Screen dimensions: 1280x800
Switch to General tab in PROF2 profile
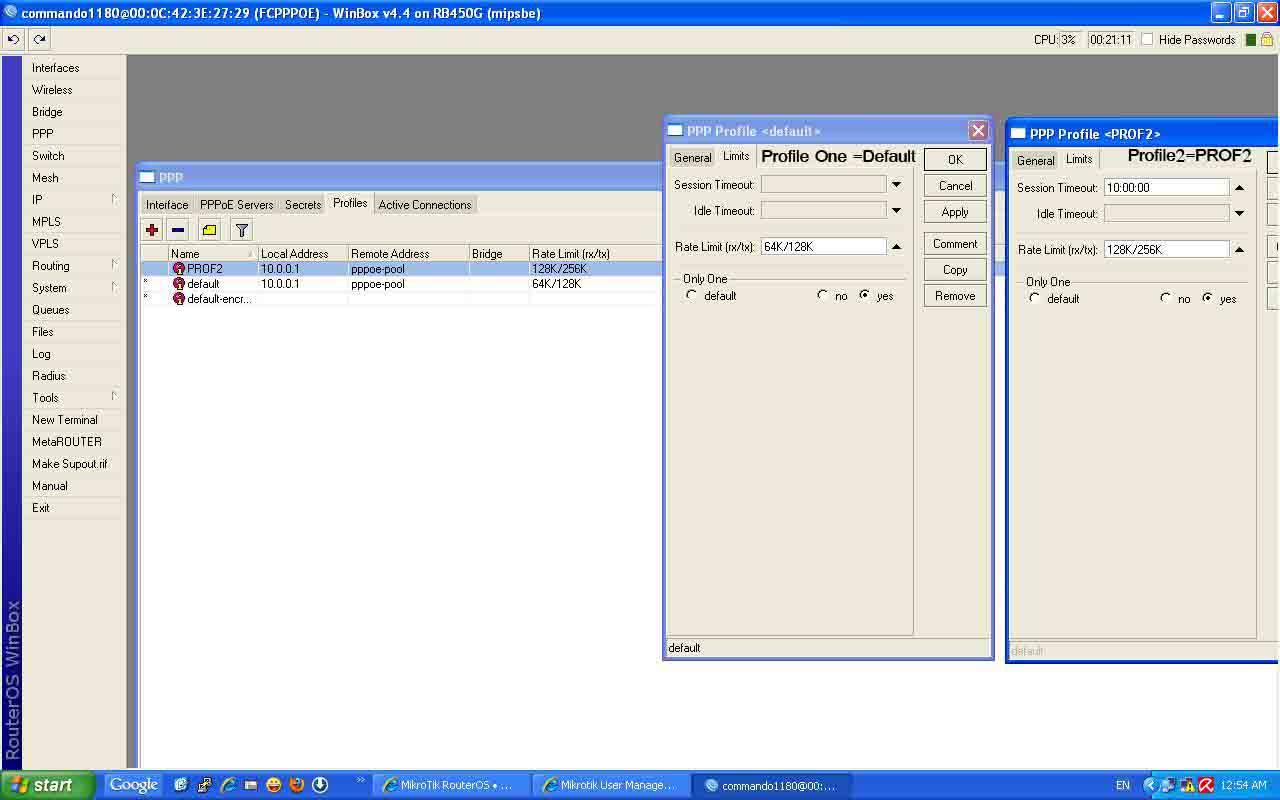1036,161
